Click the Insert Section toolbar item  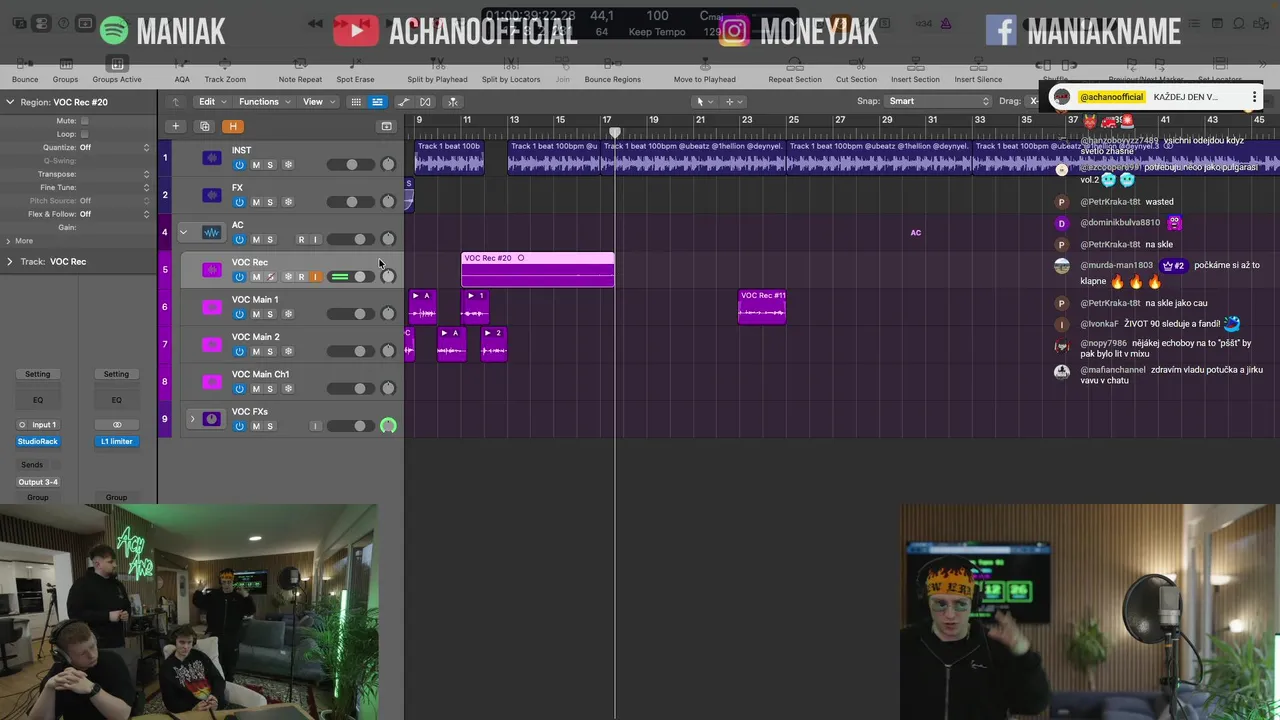pos(915,71)
